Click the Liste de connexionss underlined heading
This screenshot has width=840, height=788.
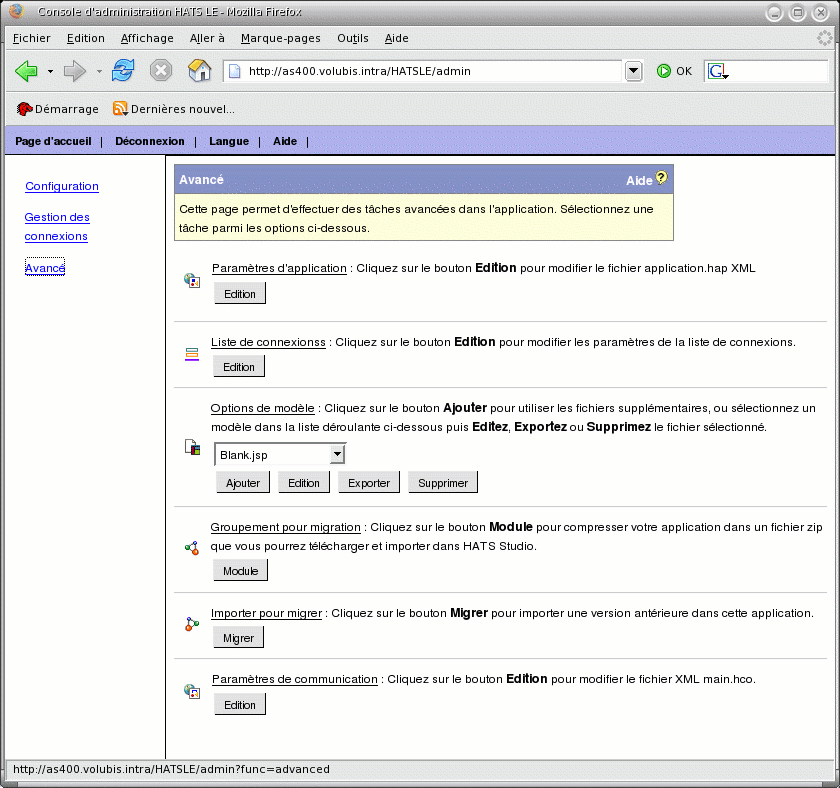point(268,342)
